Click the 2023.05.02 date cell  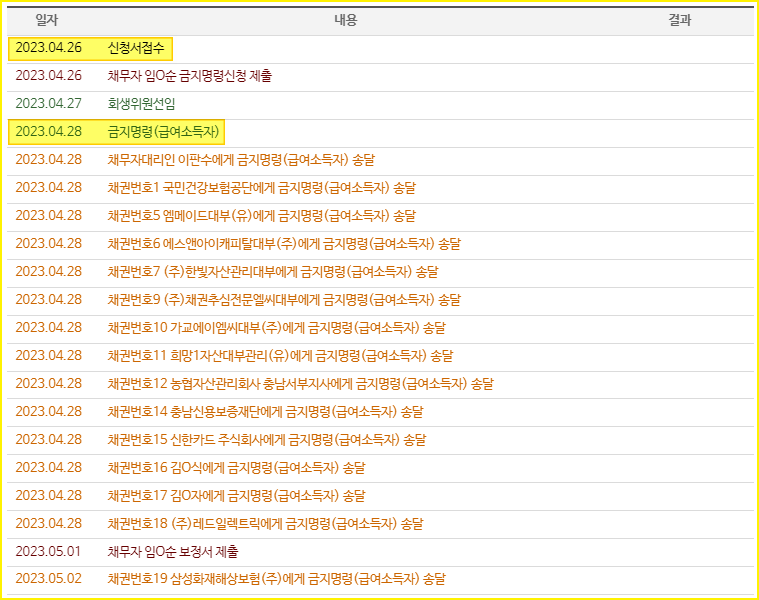point(48,579)
